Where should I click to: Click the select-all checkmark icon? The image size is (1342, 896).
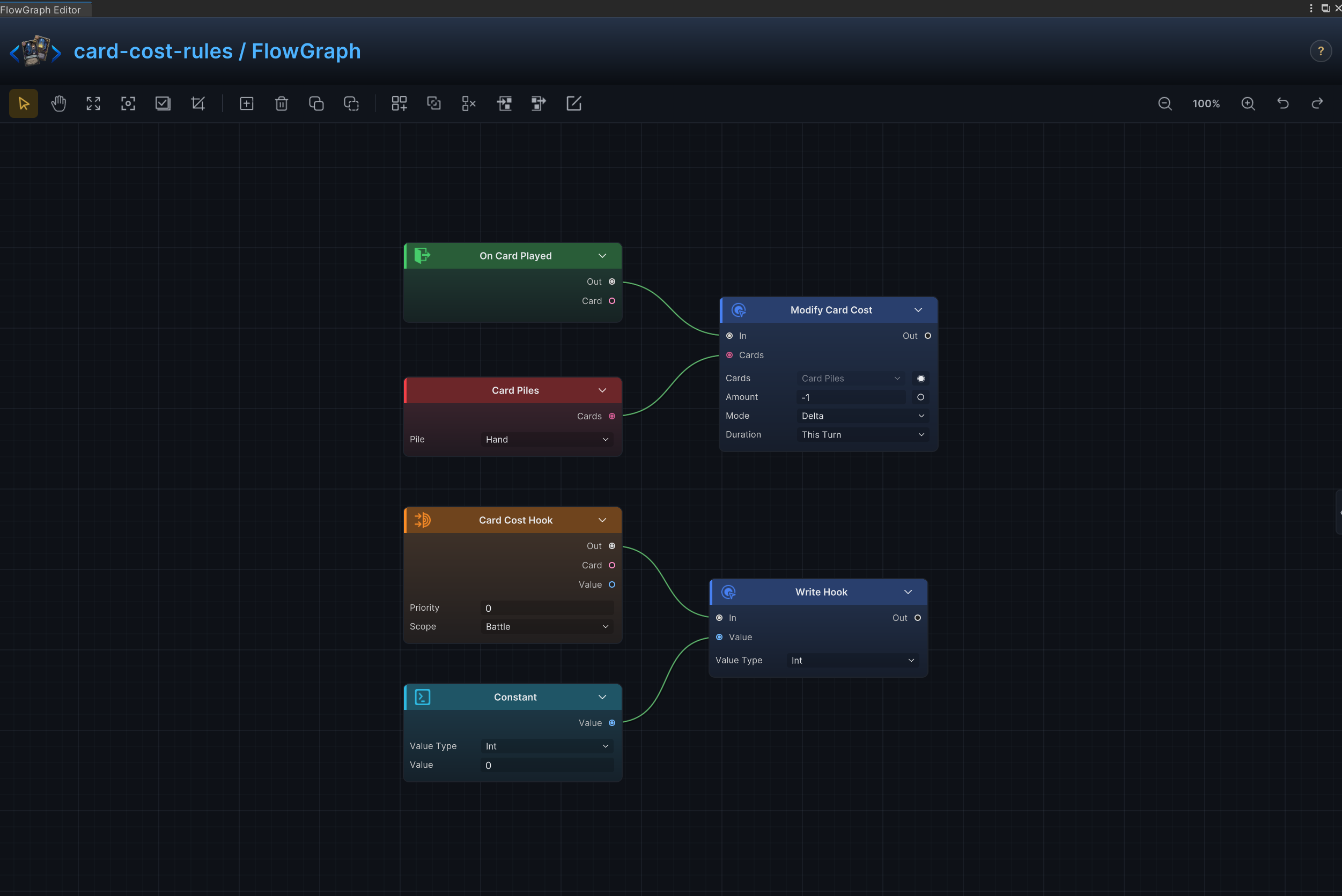pos(163,103)
